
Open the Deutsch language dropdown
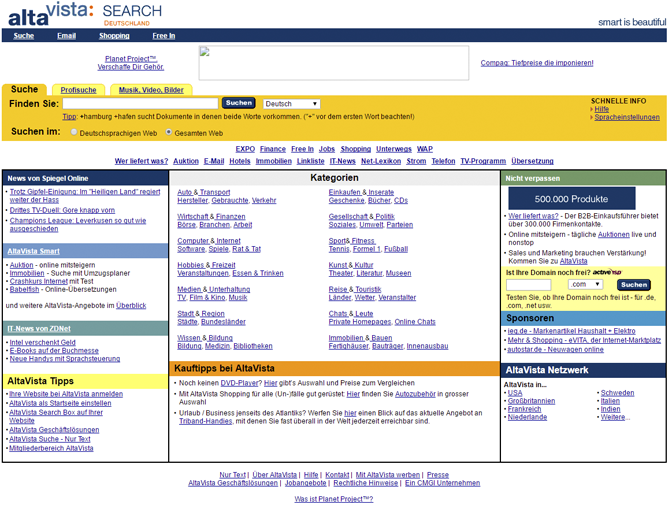click(x=291, y=103)
